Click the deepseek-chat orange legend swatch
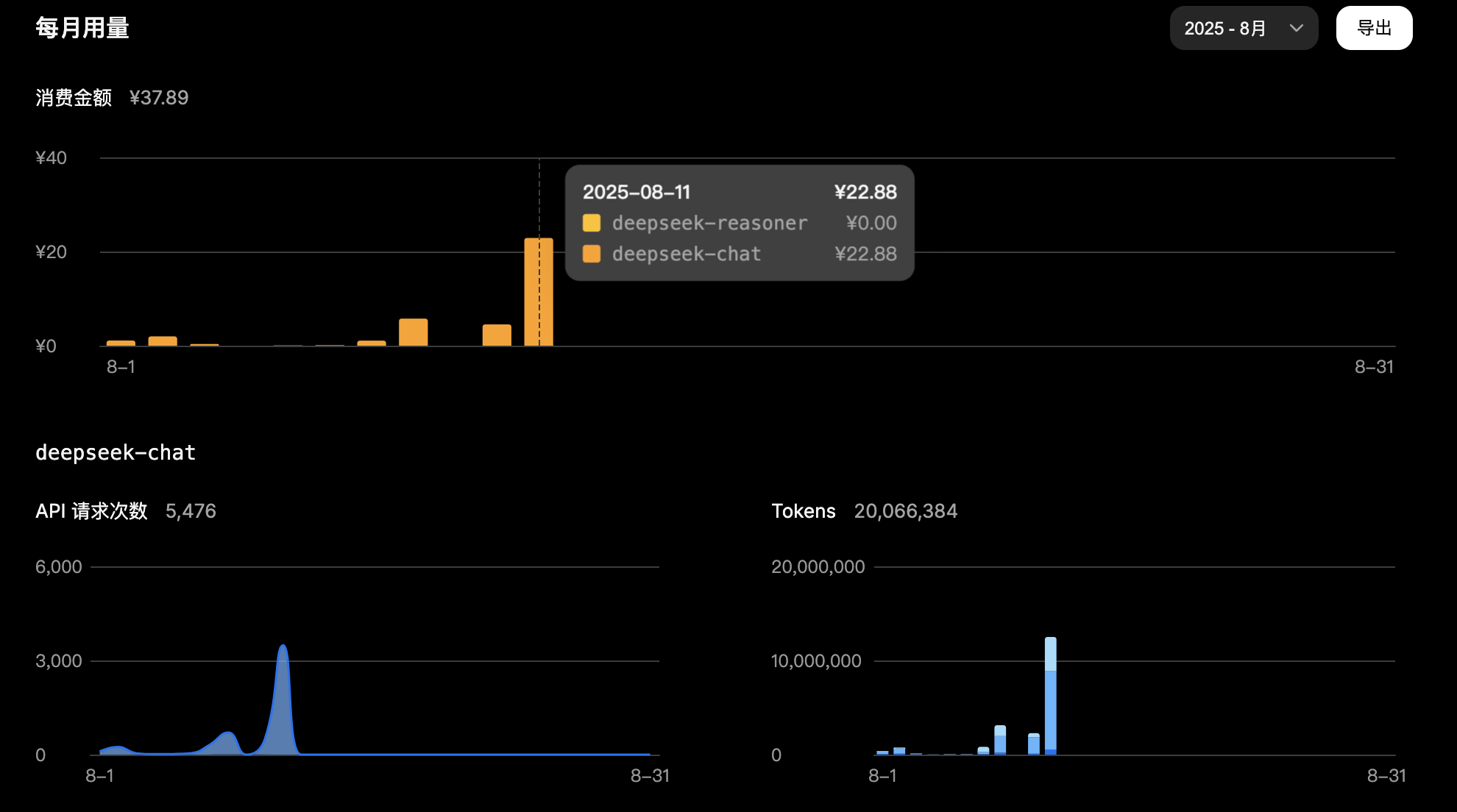The image size is (1457, 812). coord(592,254)
